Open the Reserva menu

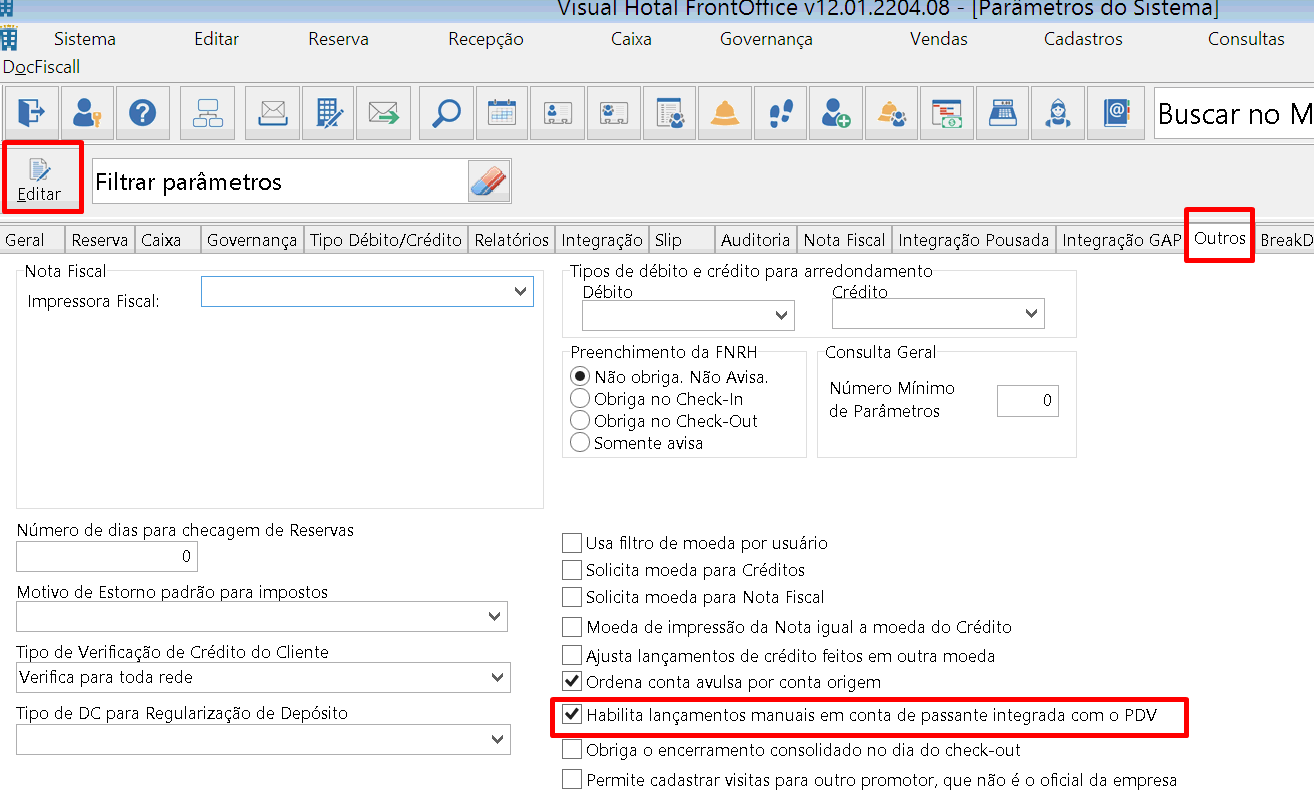[x=338, y=39]
